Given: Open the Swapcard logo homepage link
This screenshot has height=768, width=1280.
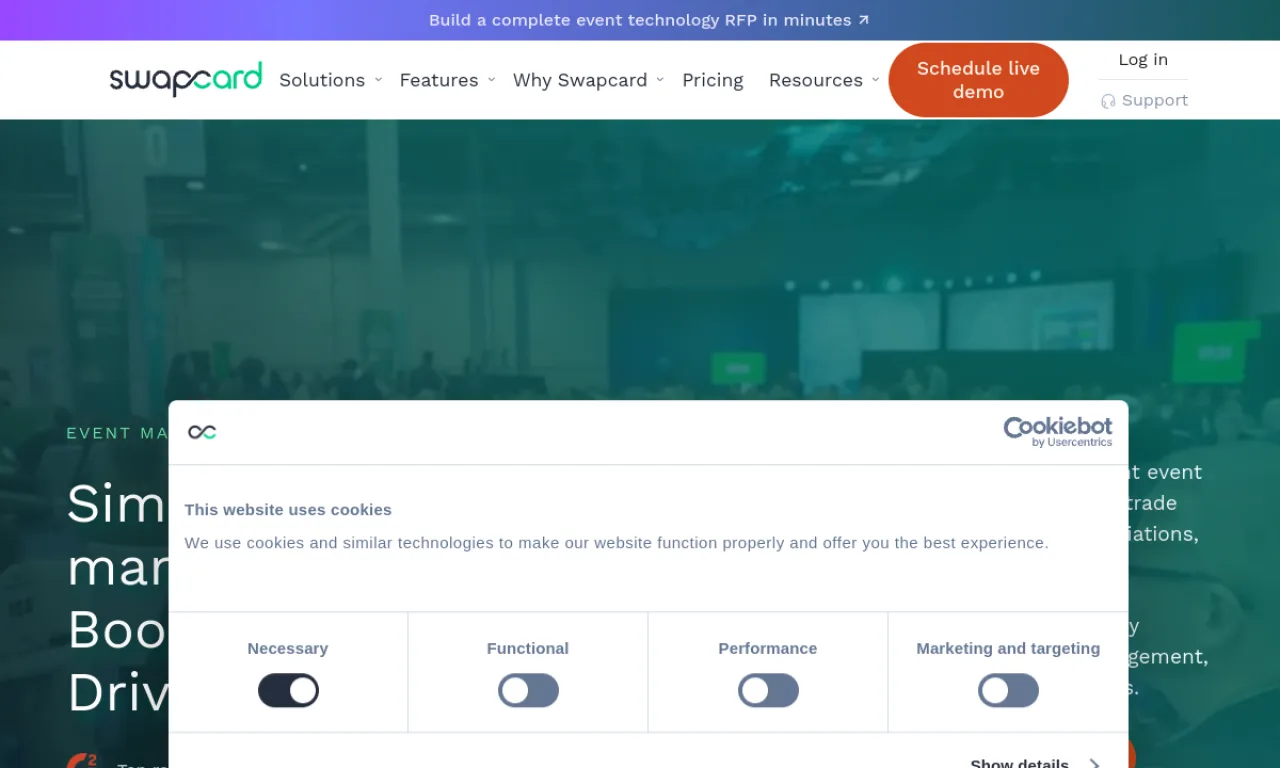Looking at the screenshot, I should (186, 79).
